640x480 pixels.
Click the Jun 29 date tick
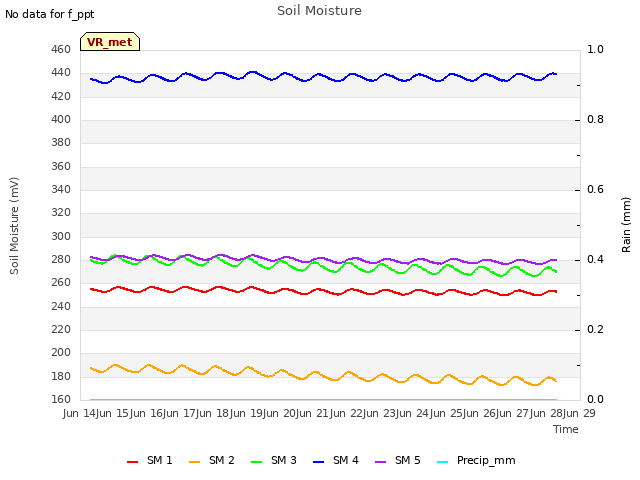point(579,413)
